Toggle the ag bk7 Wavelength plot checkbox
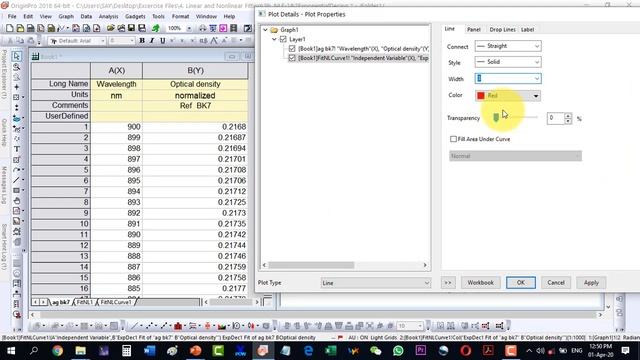Screen dimensions: 640x360 pyautogui.click(x=292, y=49)
